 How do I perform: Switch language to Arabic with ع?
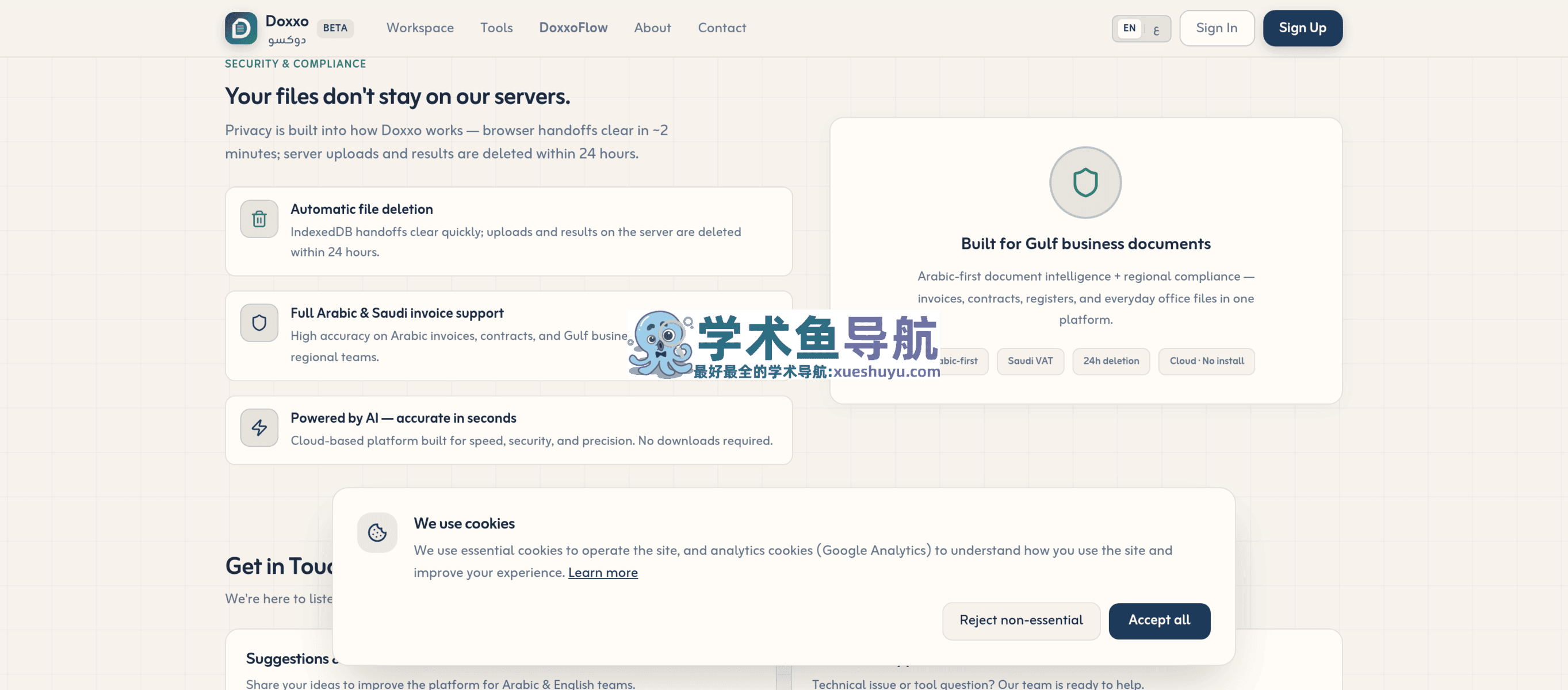(x=1156, y=29)
